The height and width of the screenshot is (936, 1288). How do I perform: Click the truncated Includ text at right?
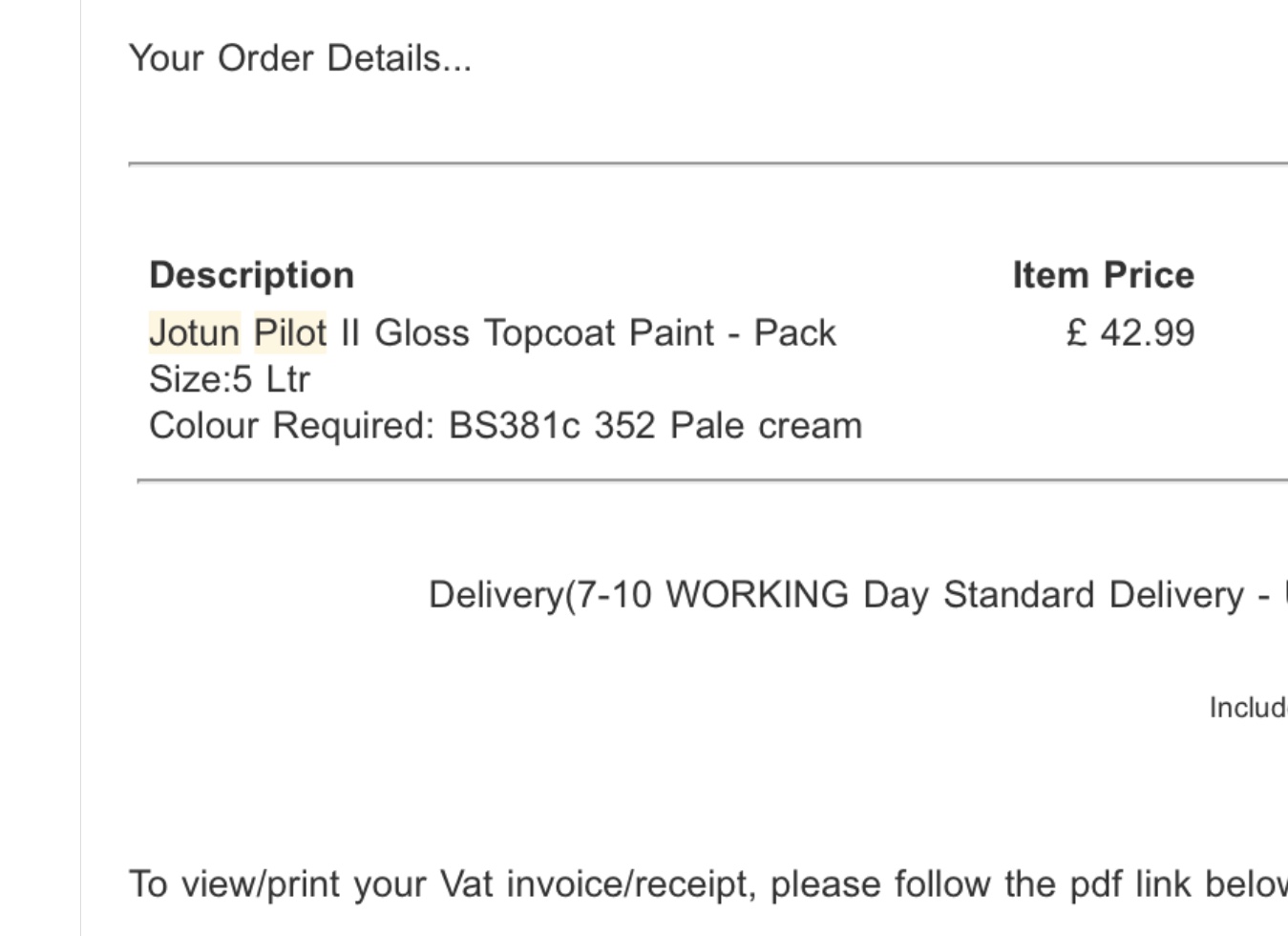tap(1248, 708)
